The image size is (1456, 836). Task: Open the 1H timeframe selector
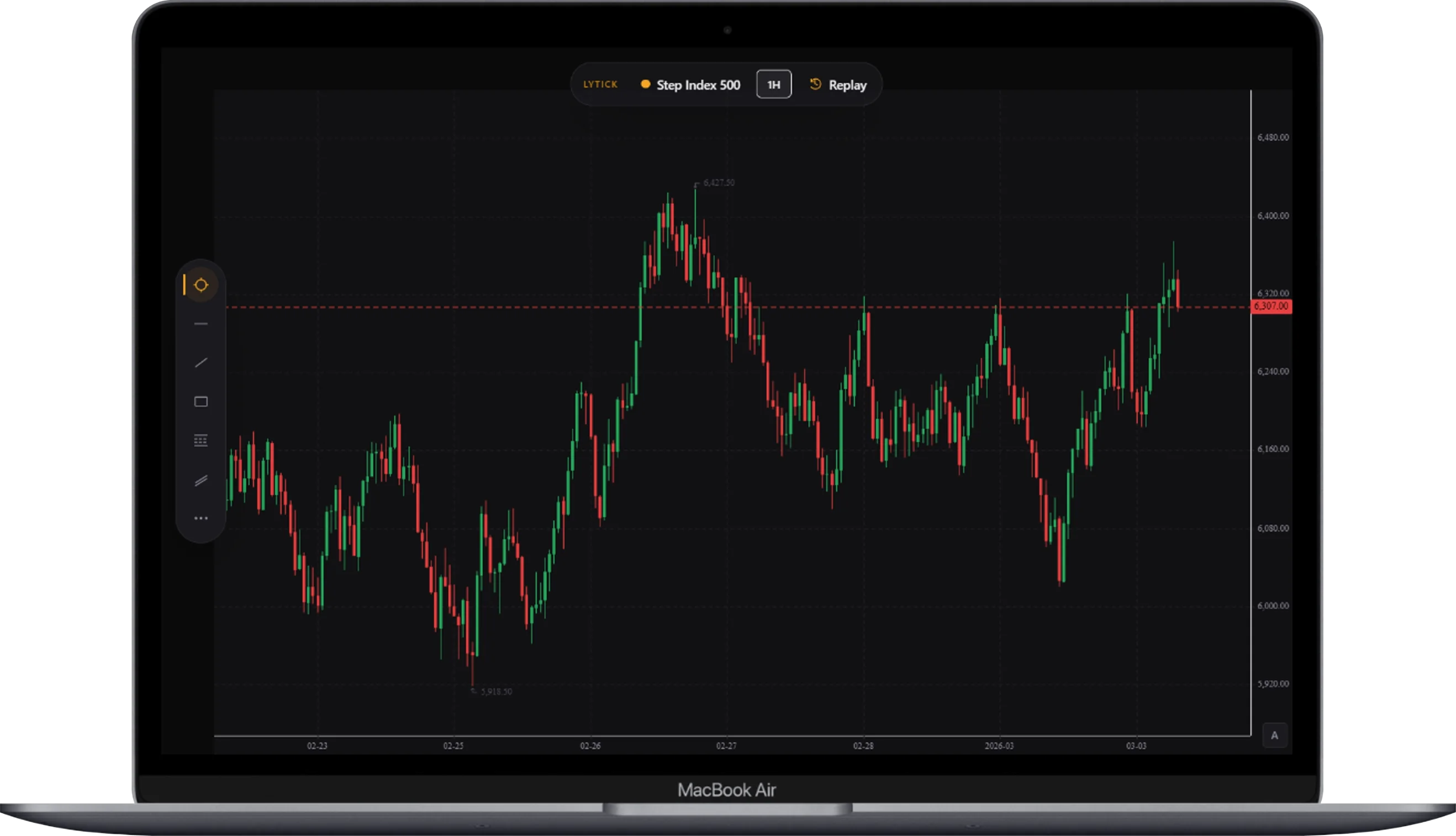(774, 84)
